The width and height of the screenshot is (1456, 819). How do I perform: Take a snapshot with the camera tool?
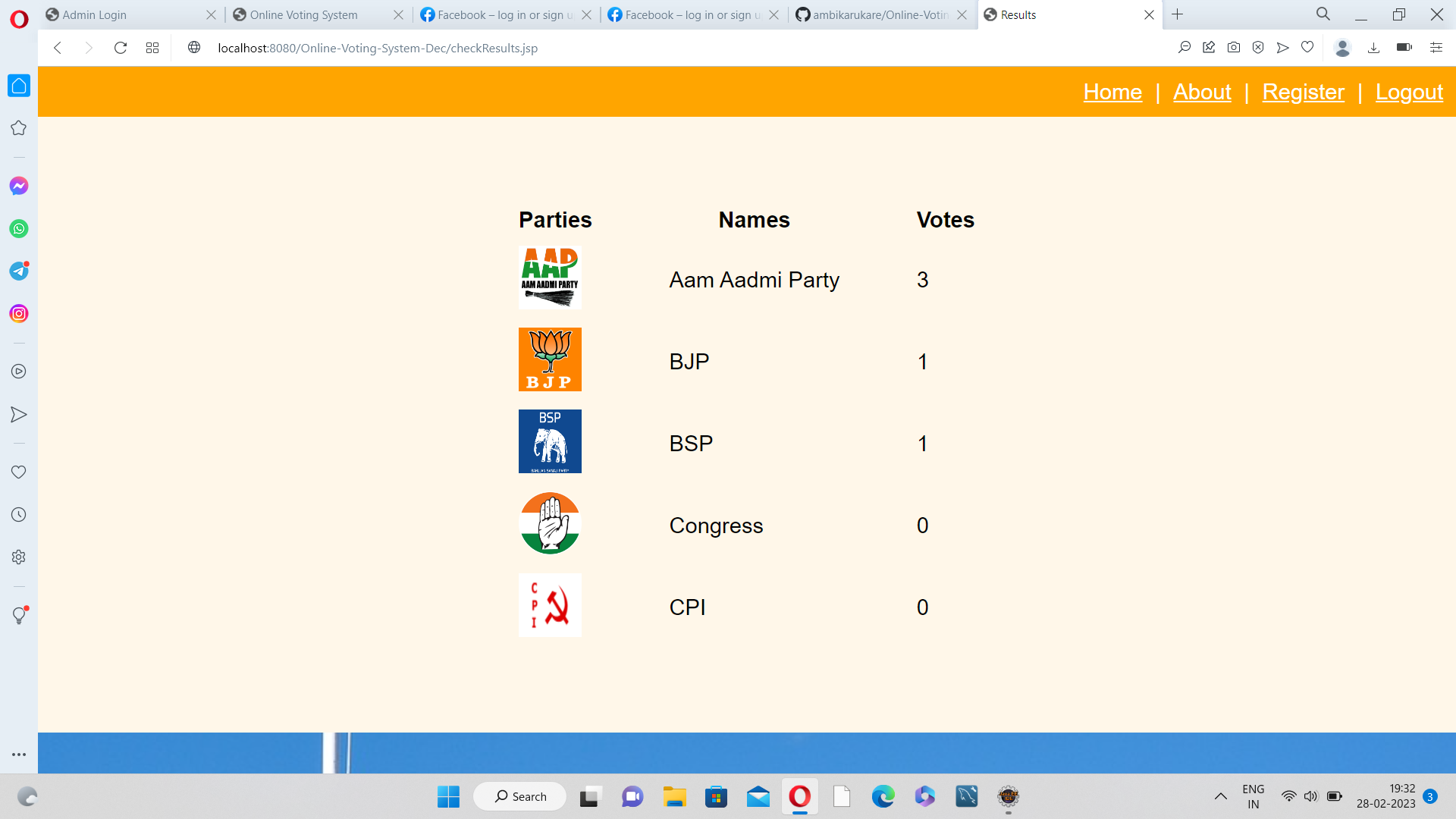pos(1234,47)
